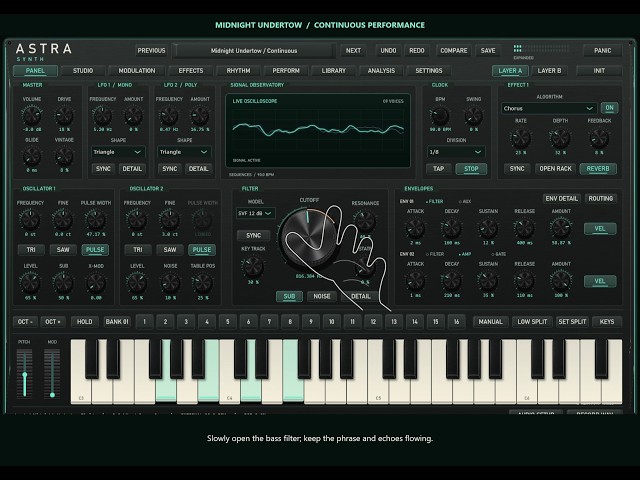Image resolution: width=640 pixels, height=480 pixels.
Task: Open the clock Division 1/8 dropdown
Action: (x=456, y=152)
